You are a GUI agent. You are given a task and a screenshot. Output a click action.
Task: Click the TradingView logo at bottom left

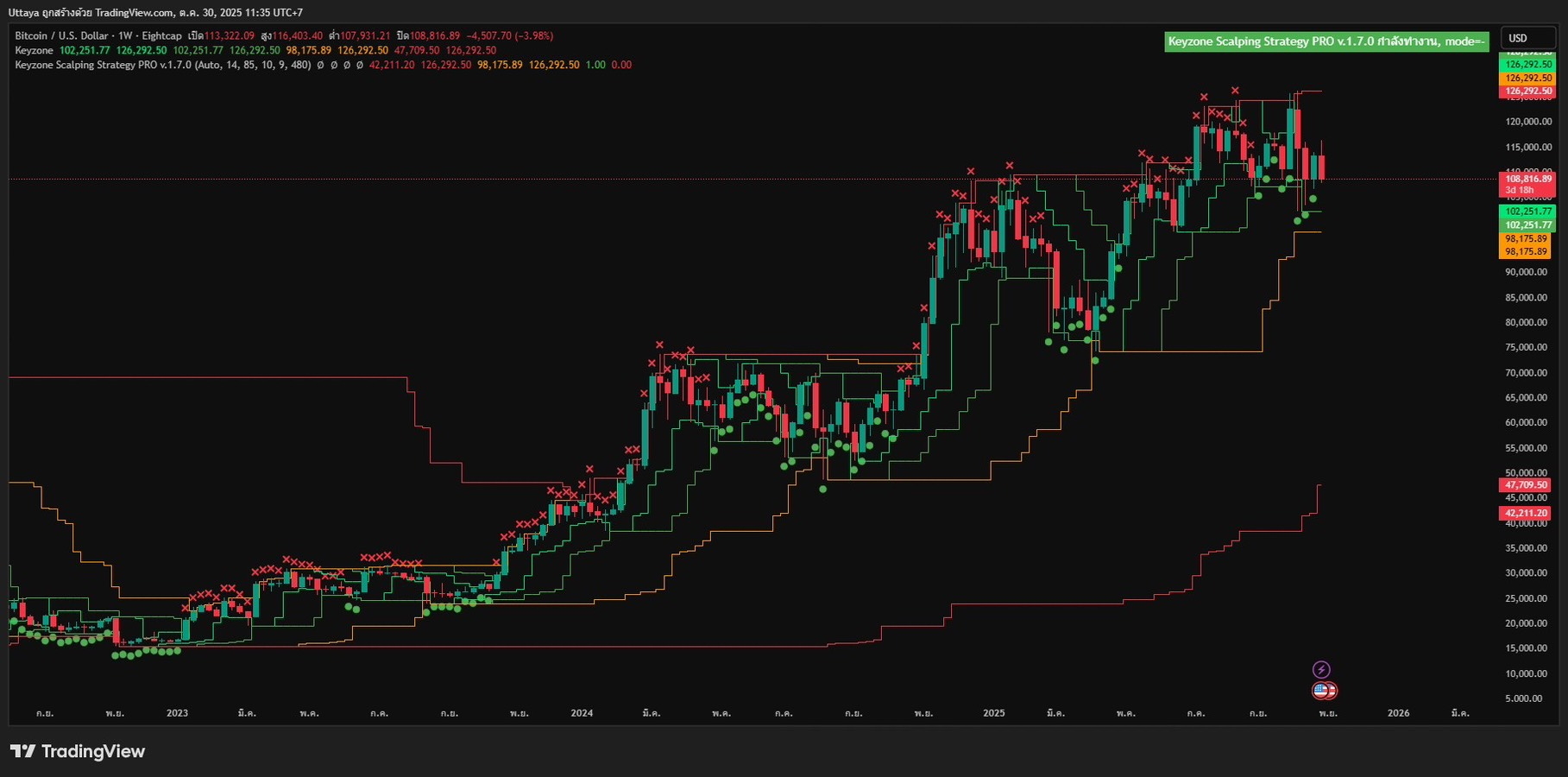click(x=78, y=751)
